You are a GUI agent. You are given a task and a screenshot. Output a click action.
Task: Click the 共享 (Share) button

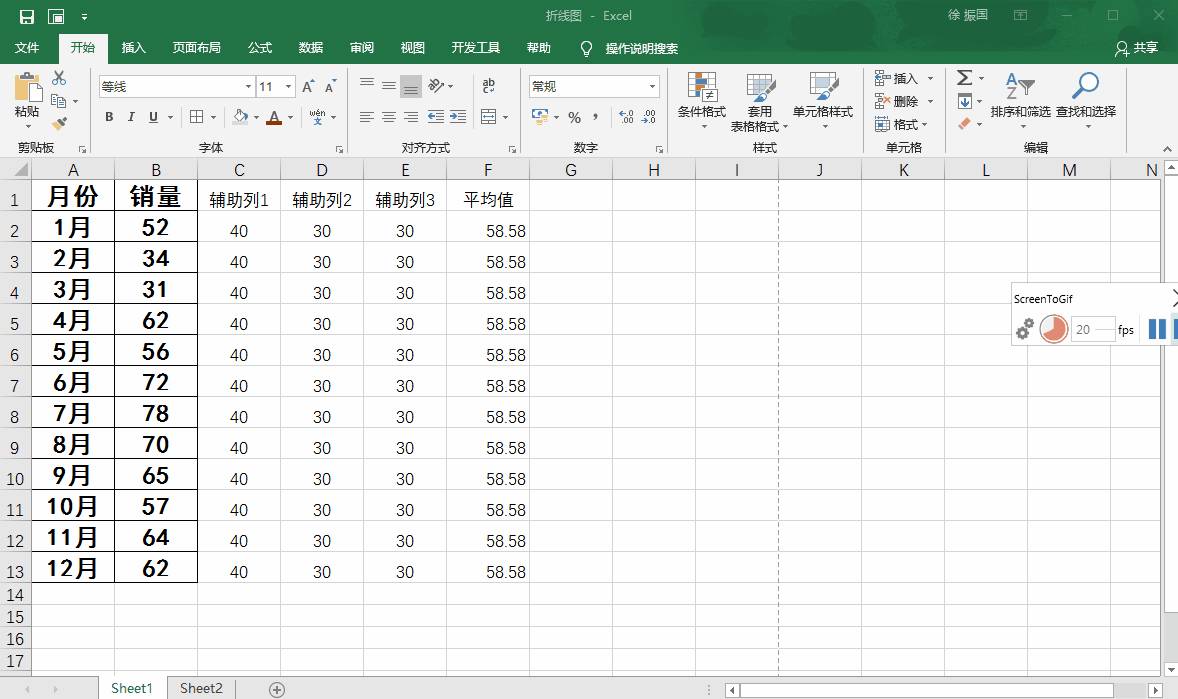click(x=1136, y=48)
